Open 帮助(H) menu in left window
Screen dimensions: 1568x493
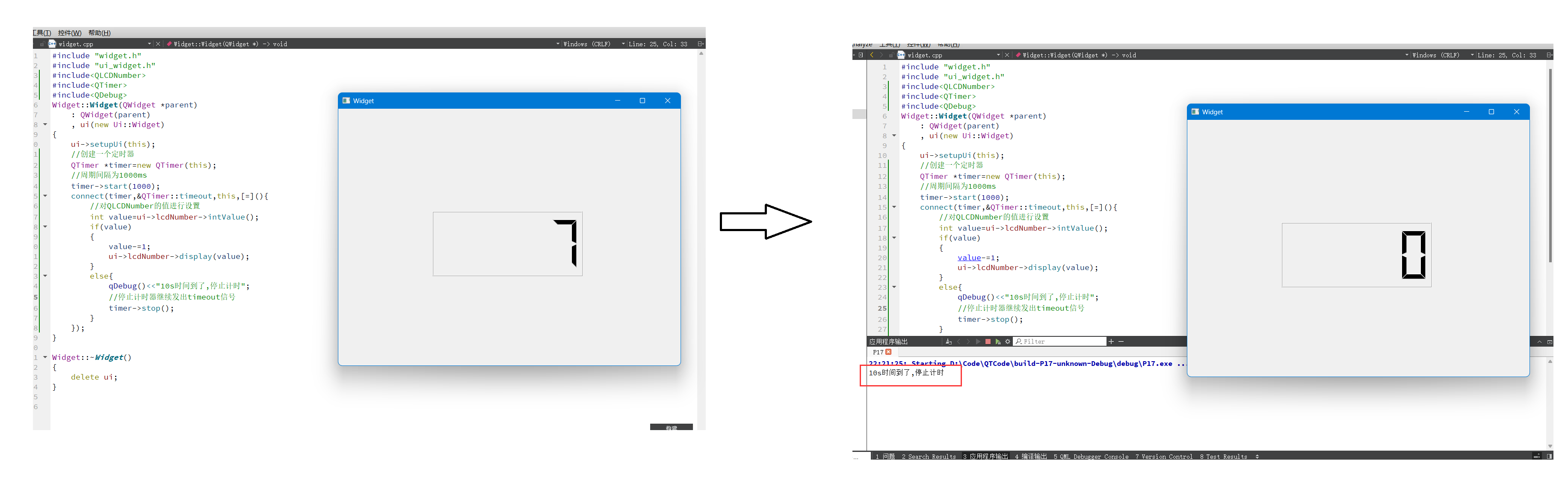[99, 33]
